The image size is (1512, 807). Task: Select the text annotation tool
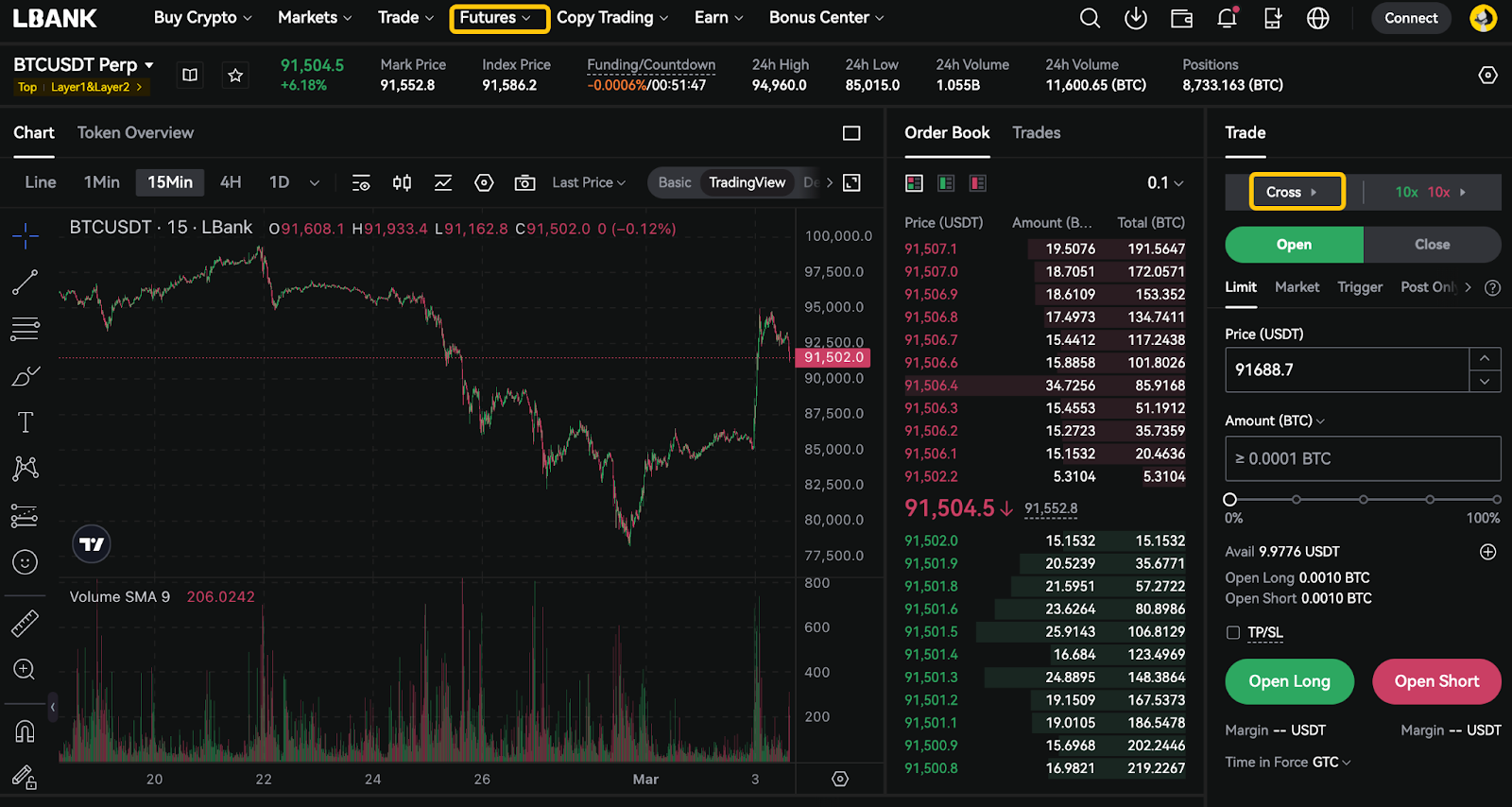(26, 421)
